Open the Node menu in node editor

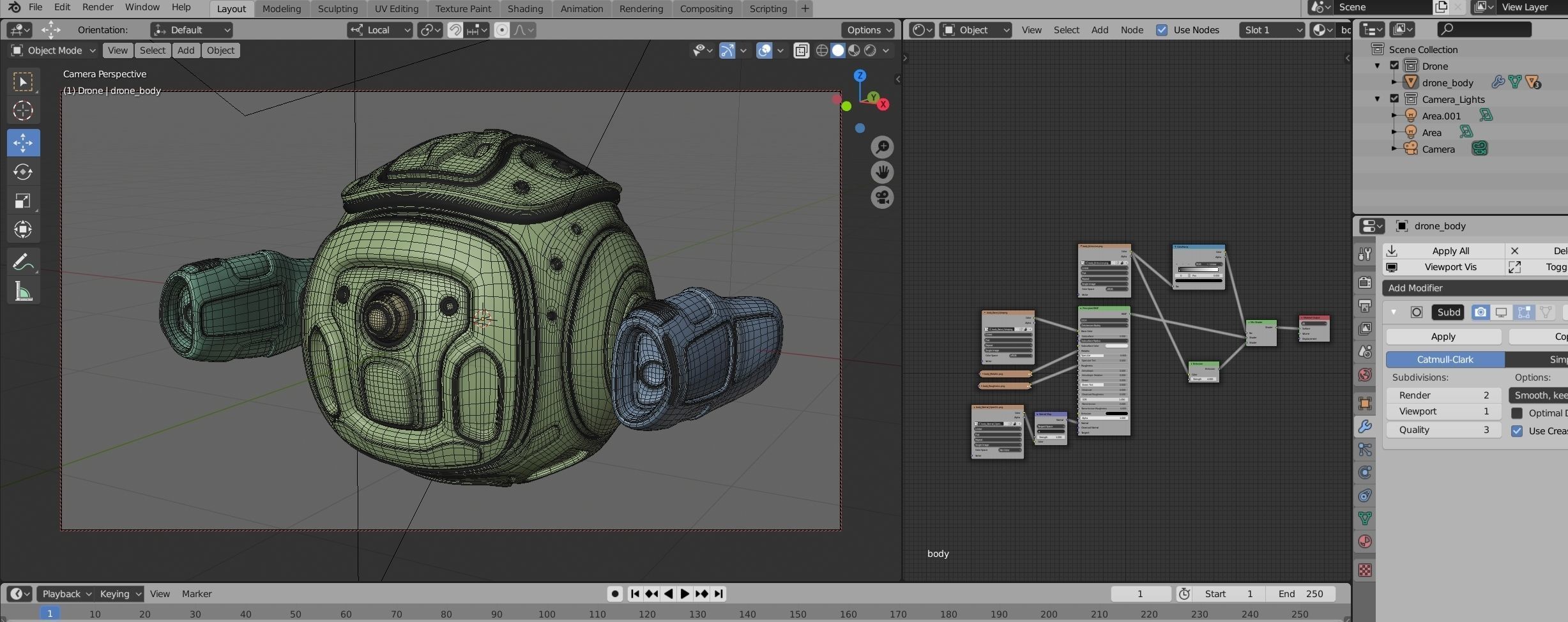click(1132, 30)
